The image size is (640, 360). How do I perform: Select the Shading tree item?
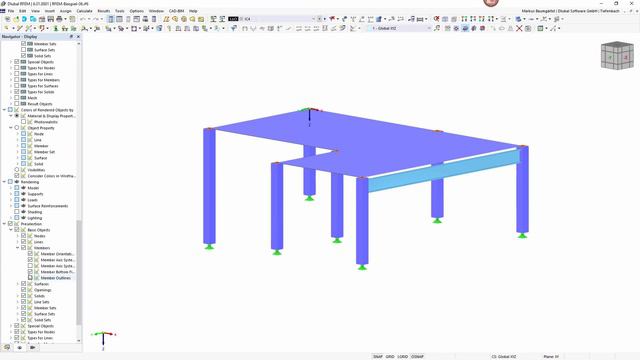35,212
